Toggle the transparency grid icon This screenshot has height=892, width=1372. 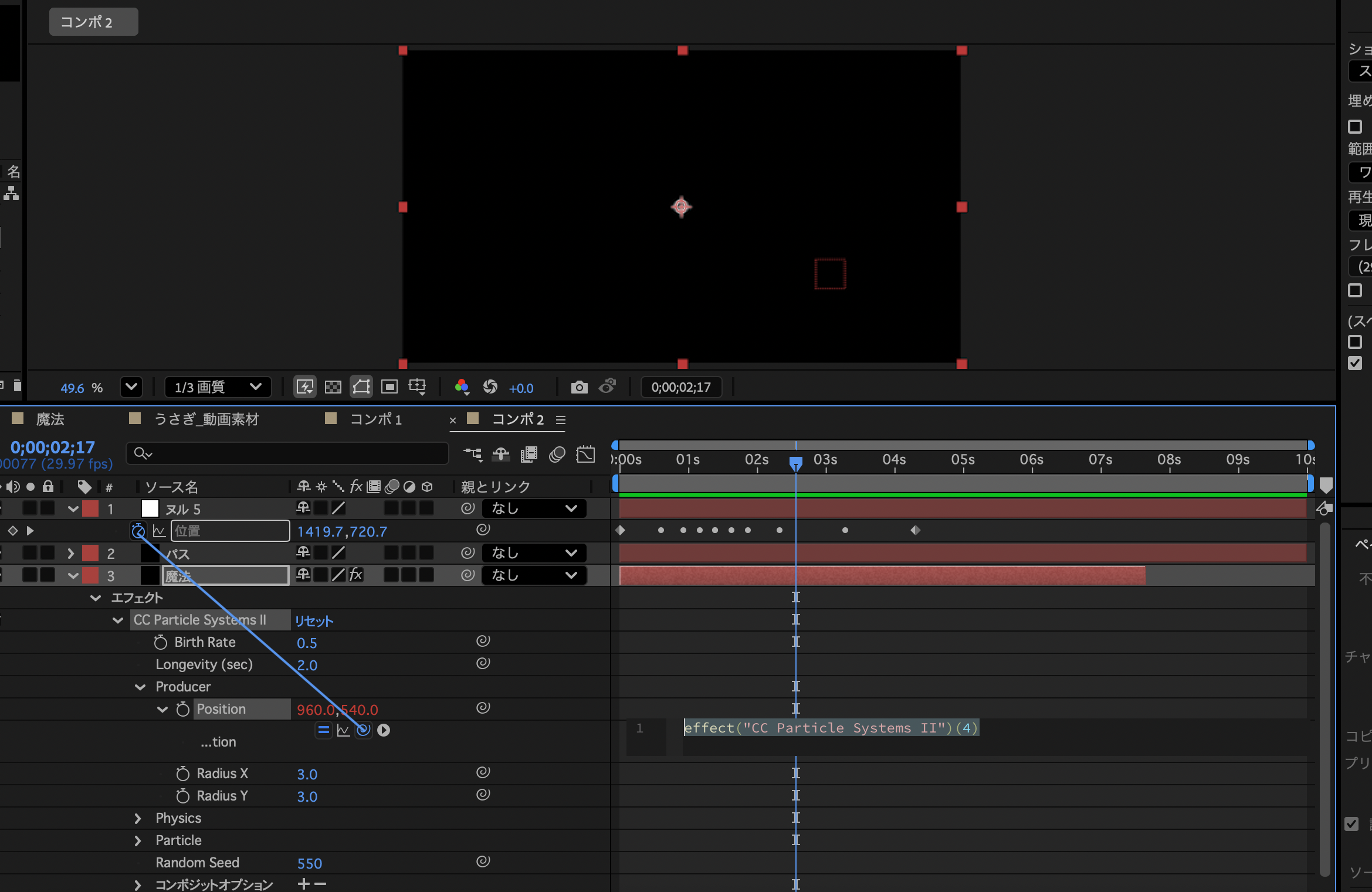click(x=333, y=387)
